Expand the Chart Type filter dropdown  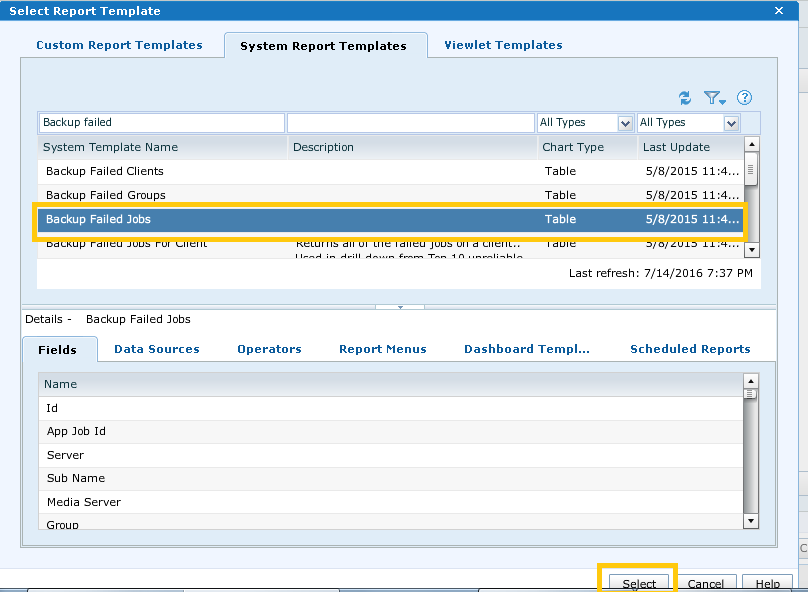tap(625, 123)
